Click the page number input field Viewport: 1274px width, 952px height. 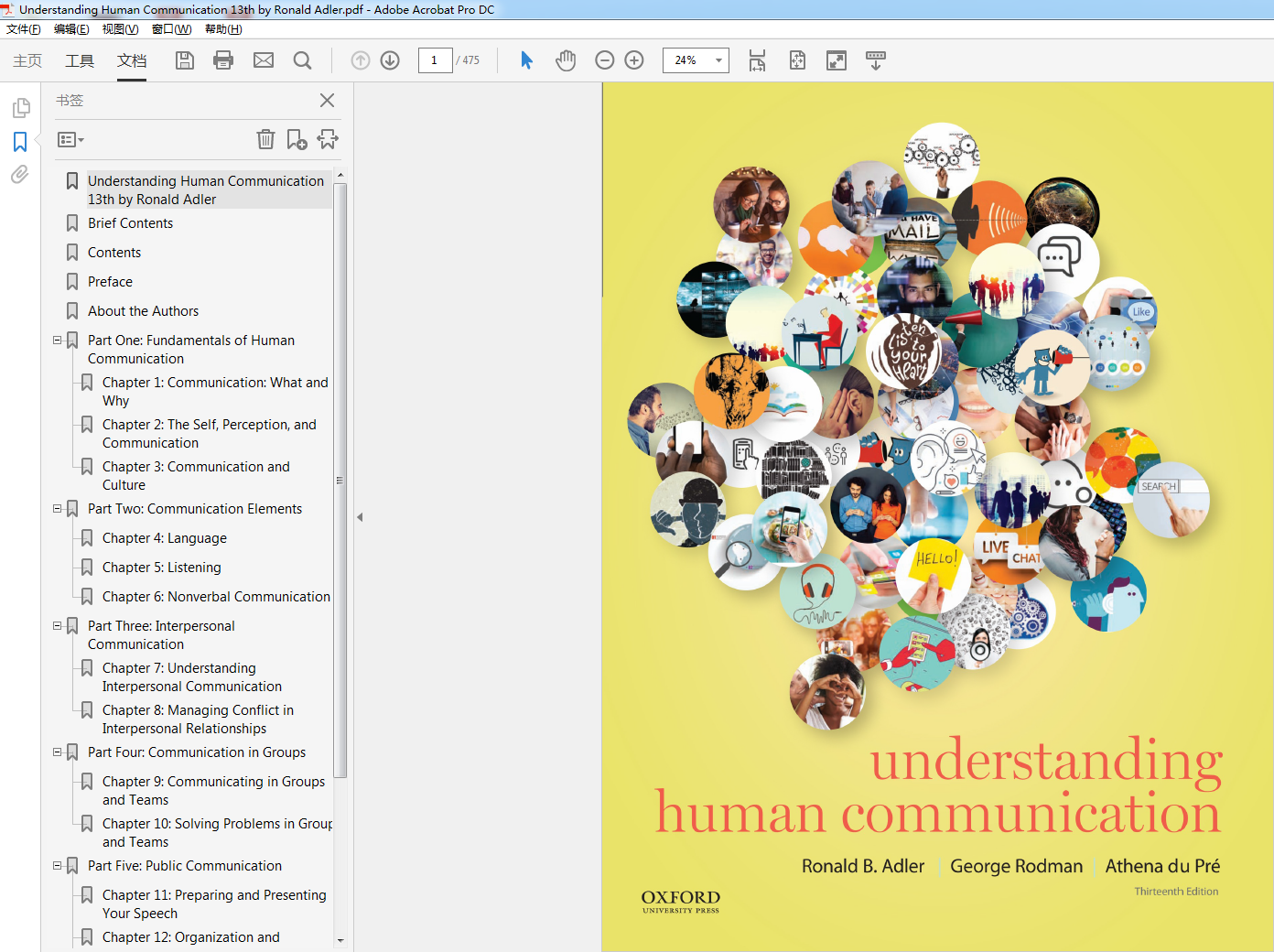[x=435, y=60]
